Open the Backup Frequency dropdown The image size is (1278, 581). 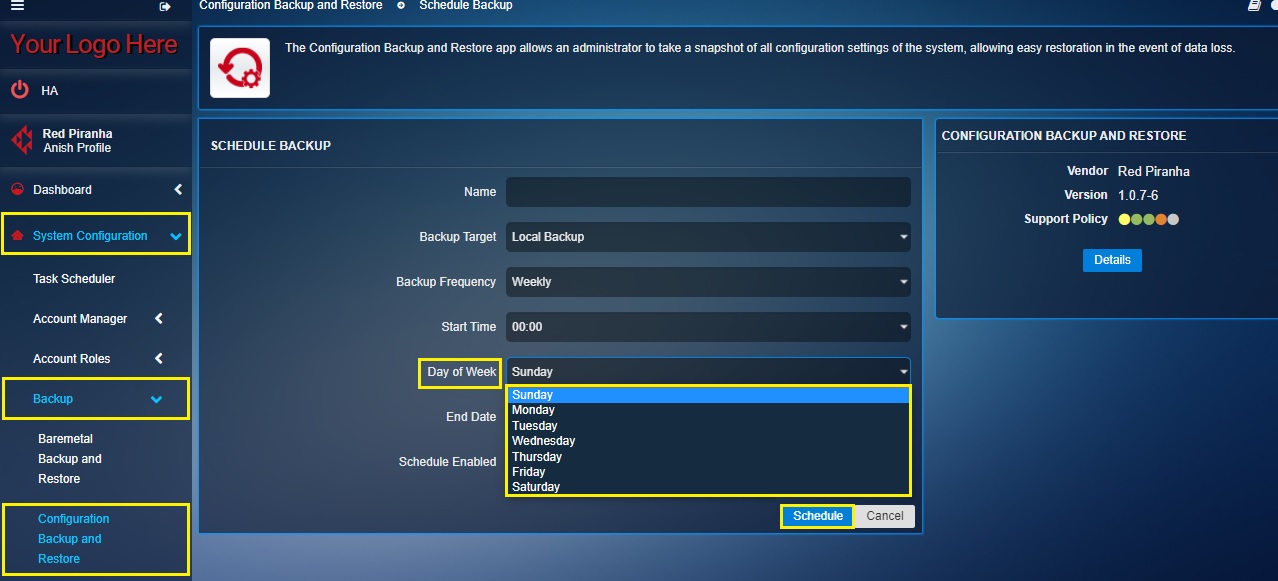pyautogui.click(x=708, y=282)
